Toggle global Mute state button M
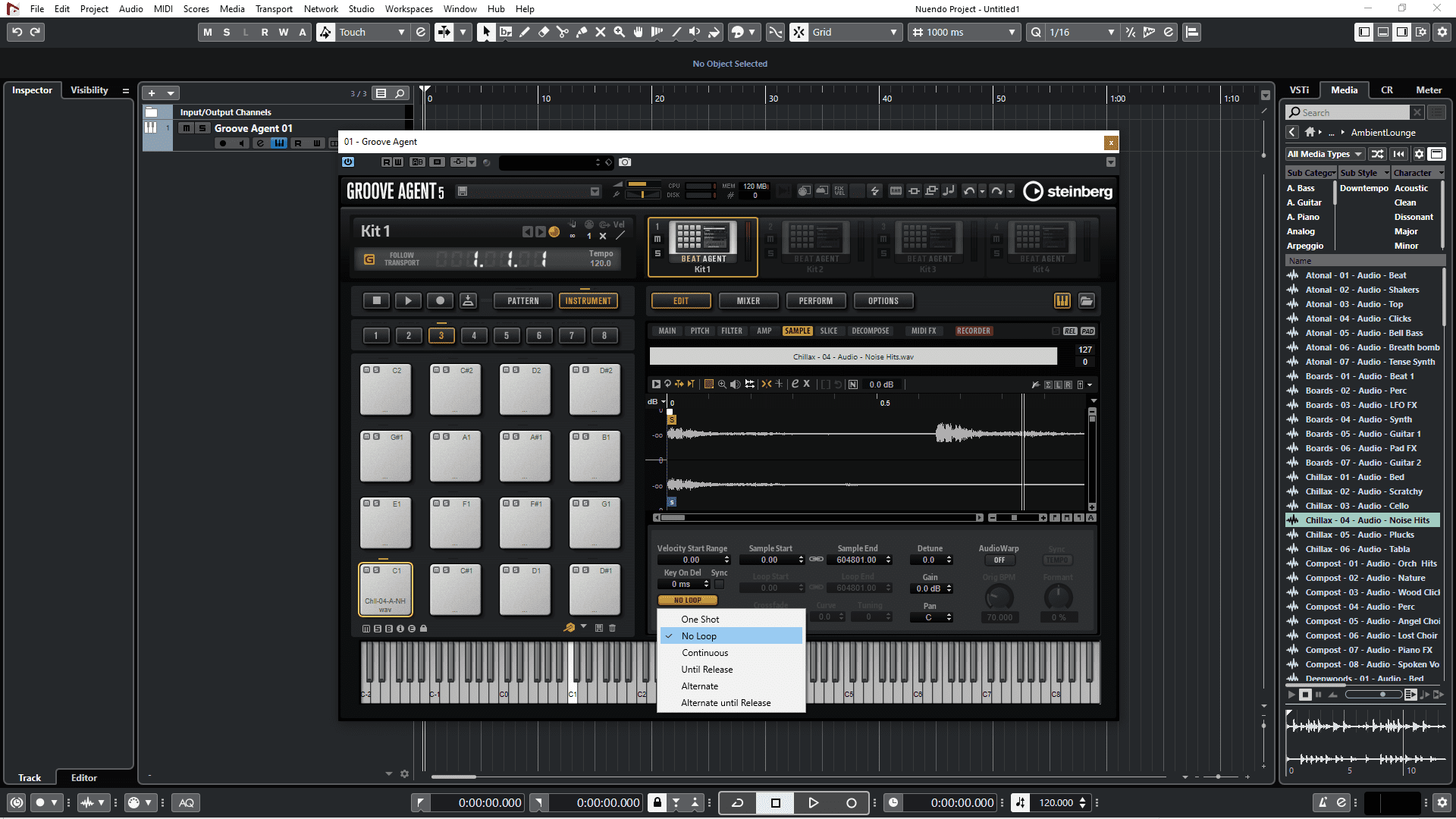Screen dimensions: 1456x819 tap(208, 32)
